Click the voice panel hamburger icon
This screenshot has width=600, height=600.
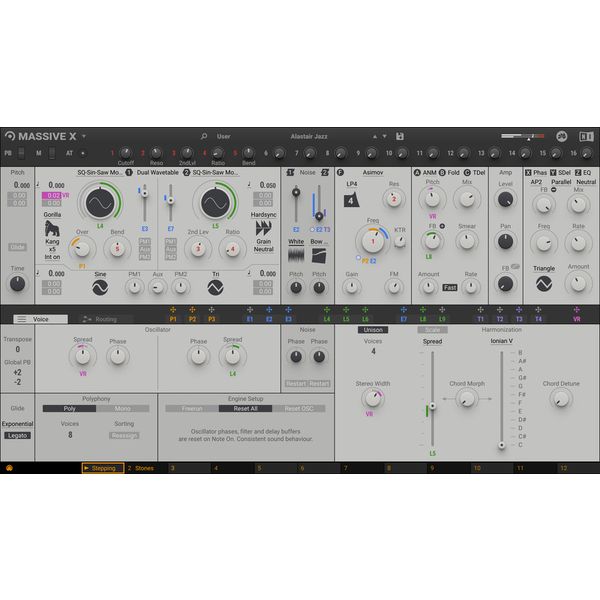(x=22, y=319)
